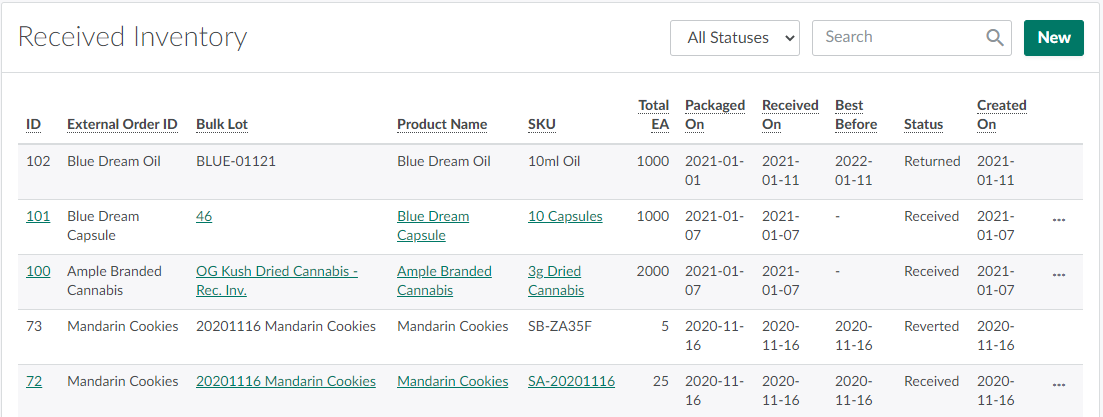This screenshot has height=417, width=1103.
Task: Sort by the Bulk Lot column header
Action: click(x=222, y=125)
